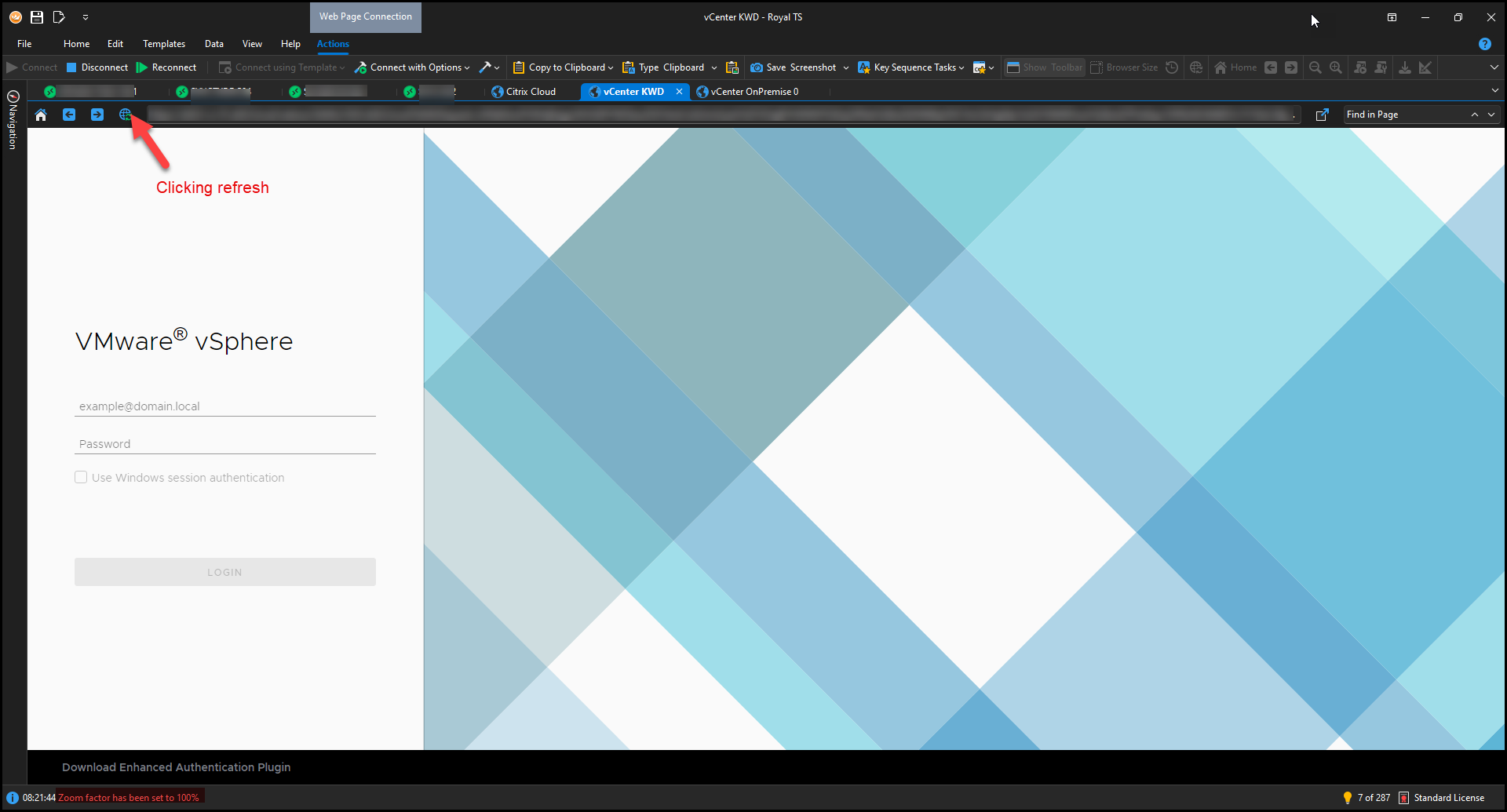This screenshot has width=1507, height=812.
Task: Open the Help ribbon tab
Action: (x=290, y=44)
